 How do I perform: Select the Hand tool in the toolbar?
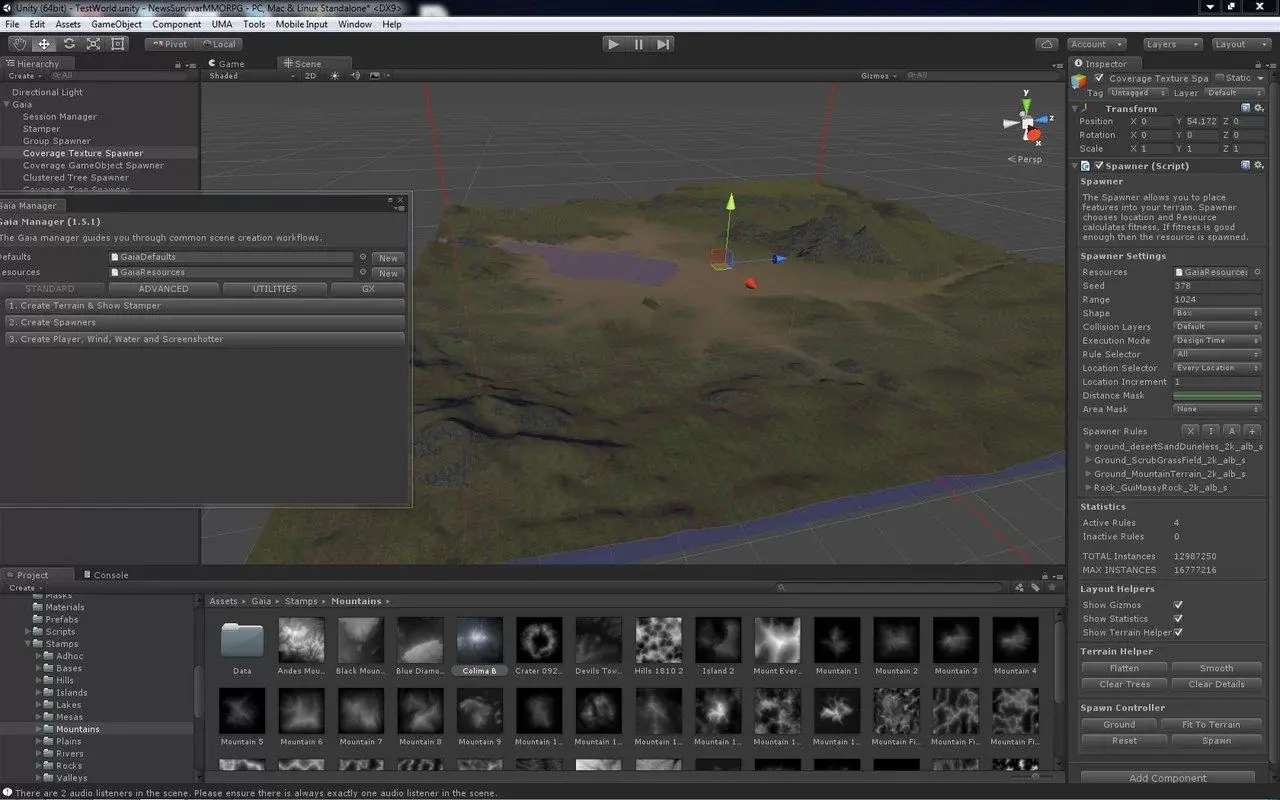pyautogui.click(x=19, y=44)
